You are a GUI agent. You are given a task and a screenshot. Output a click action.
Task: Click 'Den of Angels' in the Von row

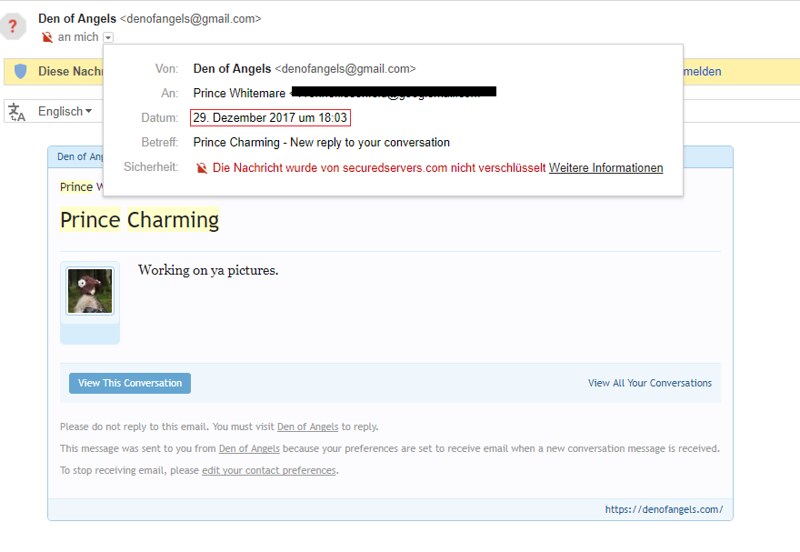(232, 69)
